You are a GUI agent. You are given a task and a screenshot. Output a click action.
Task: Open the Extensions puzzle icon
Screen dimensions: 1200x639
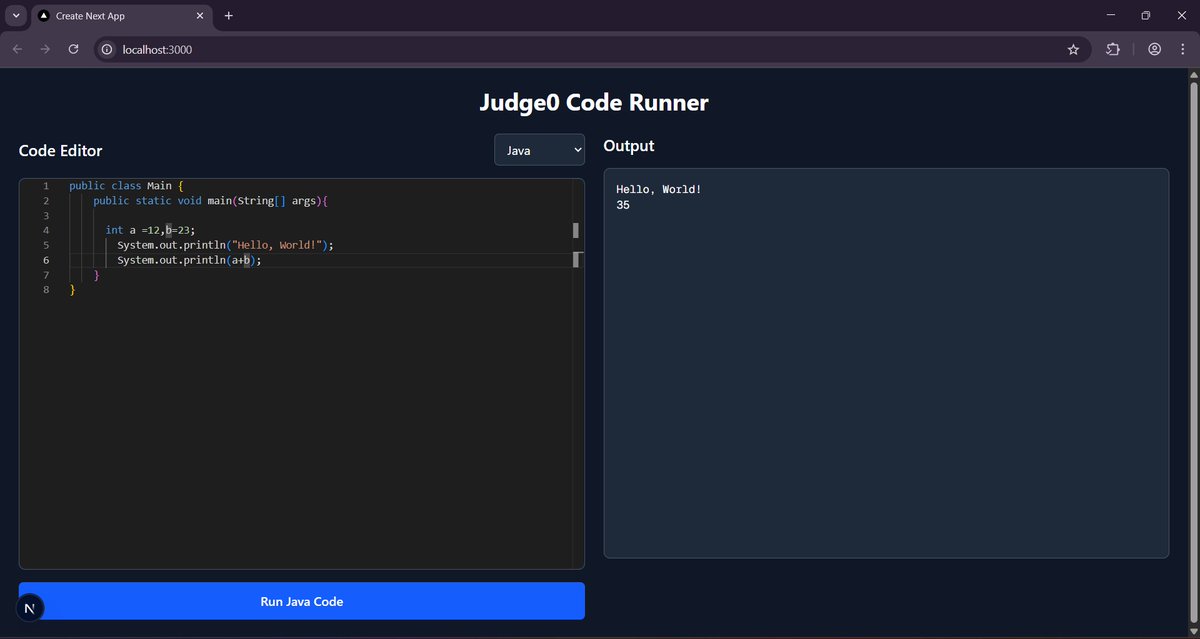1112,49
